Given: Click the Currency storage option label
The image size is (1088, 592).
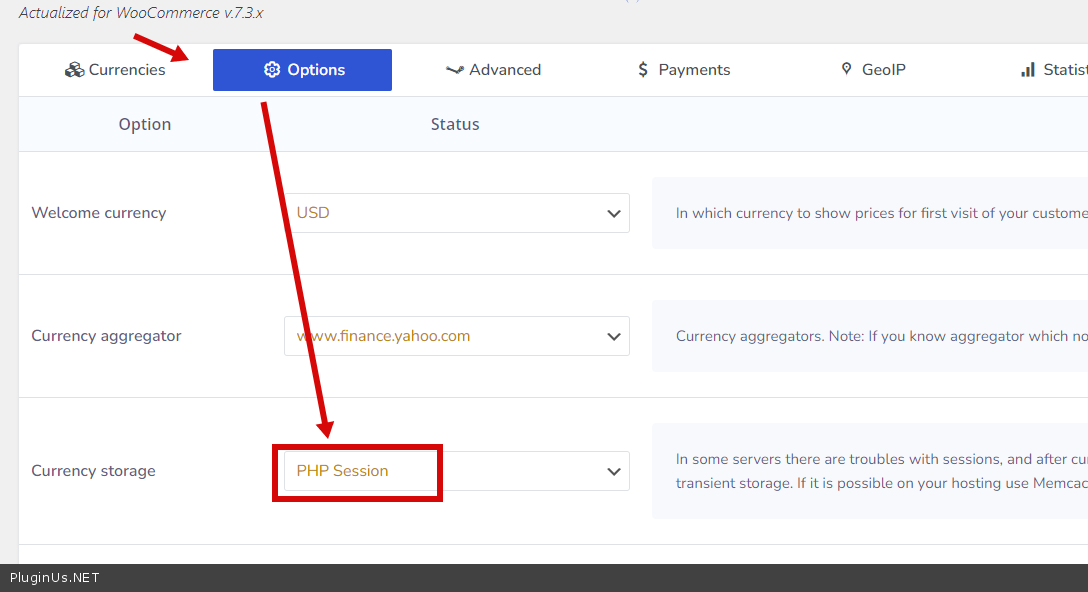Looking at the screenshot, I should point(93,471).
